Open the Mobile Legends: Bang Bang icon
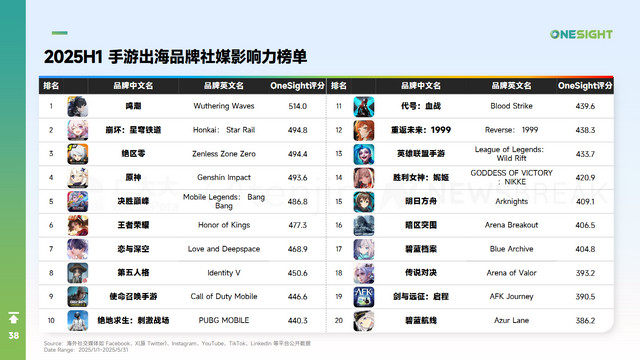The height and width of the screenshot is (360, 640). pyautogui.click(x=78, y=202)
